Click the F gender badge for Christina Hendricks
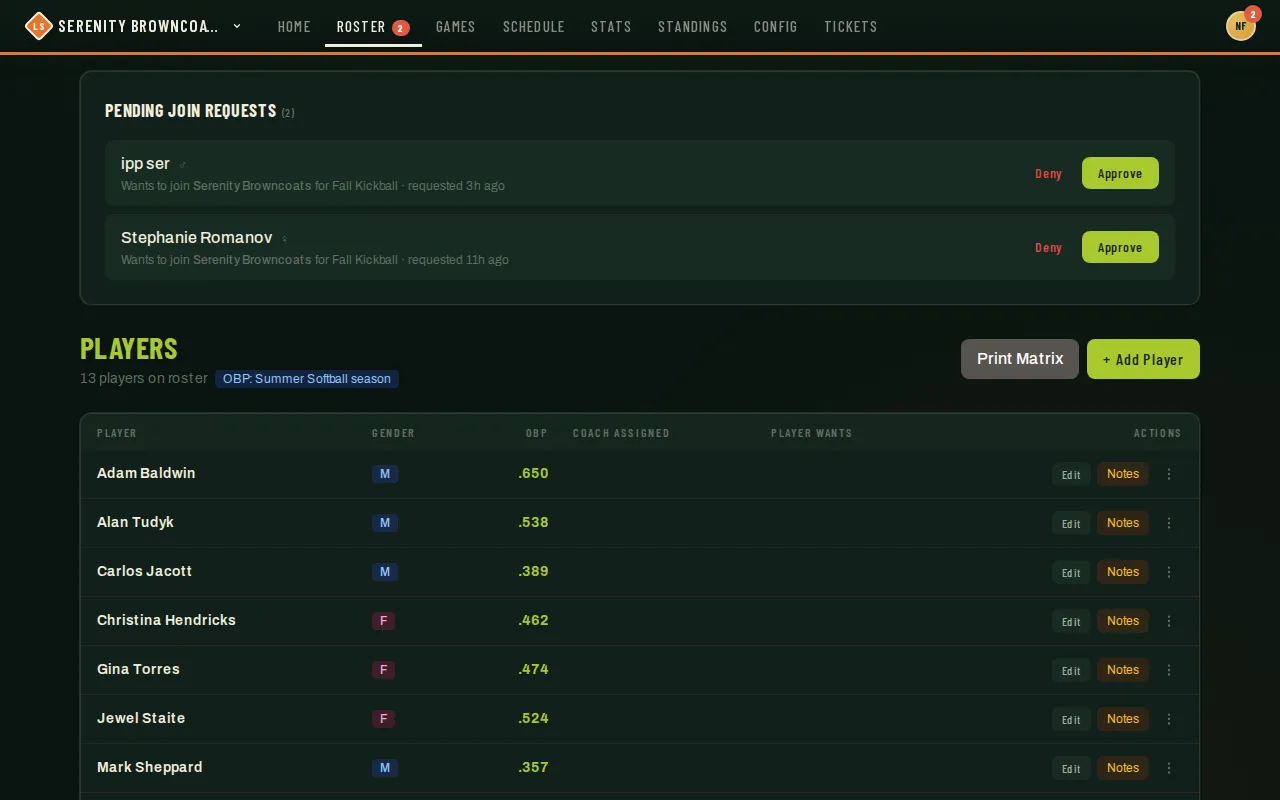 tap(383, 621)
